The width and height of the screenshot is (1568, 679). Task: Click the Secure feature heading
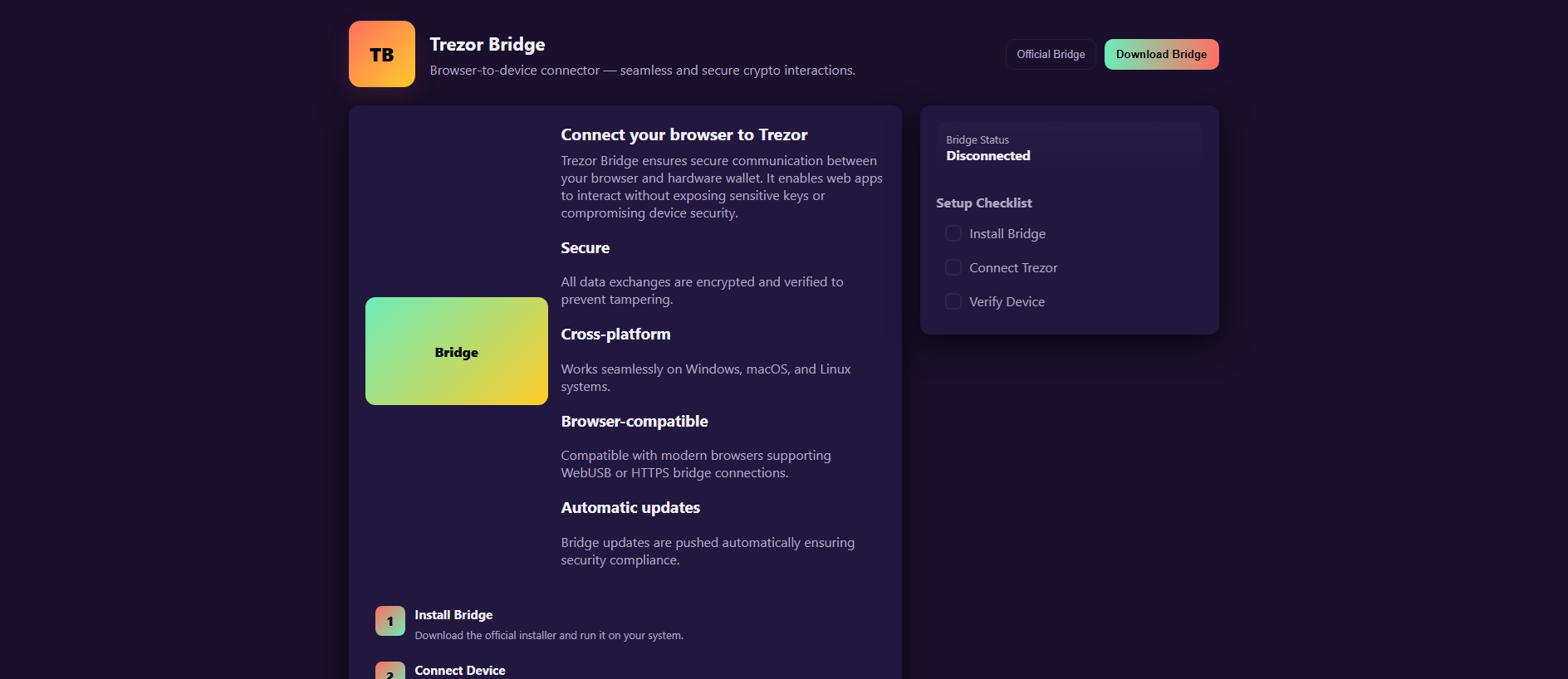pos(586,247)
